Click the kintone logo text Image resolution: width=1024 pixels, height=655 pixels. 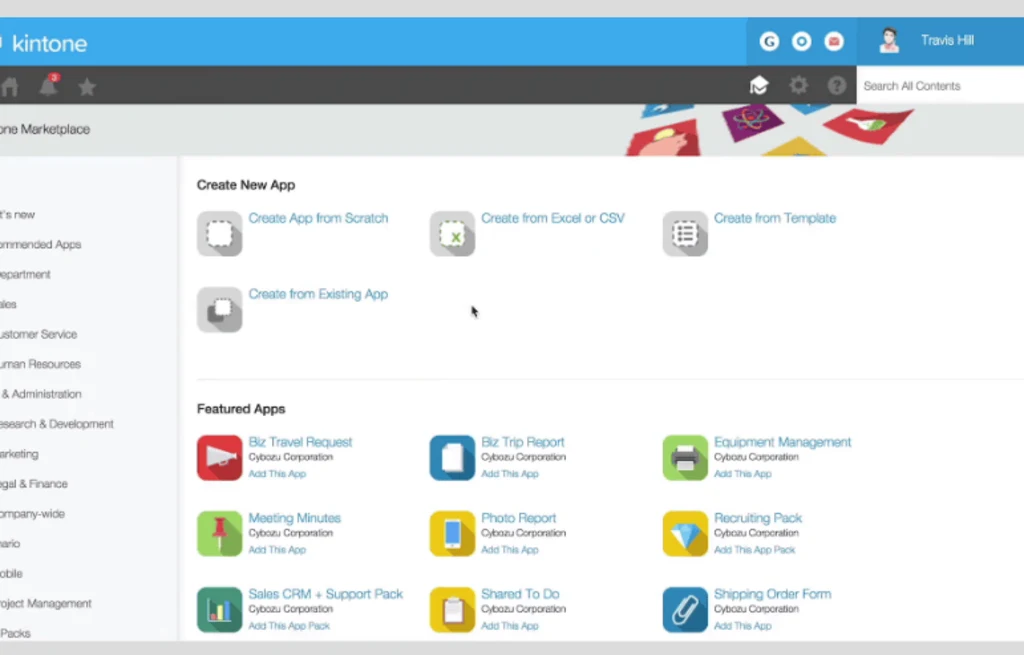tap(50, 44)
